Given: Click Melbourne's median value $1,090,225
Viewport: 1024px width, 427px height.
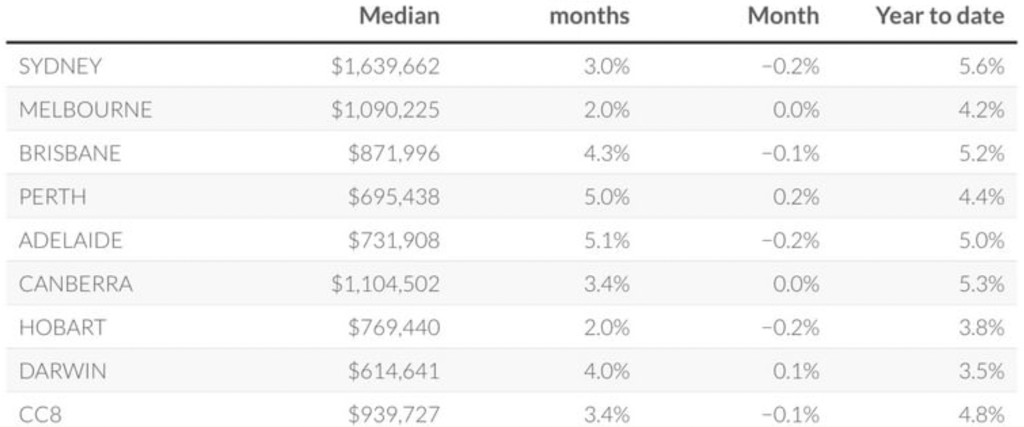Looking at the screenshot, I should tap(385, 110).
